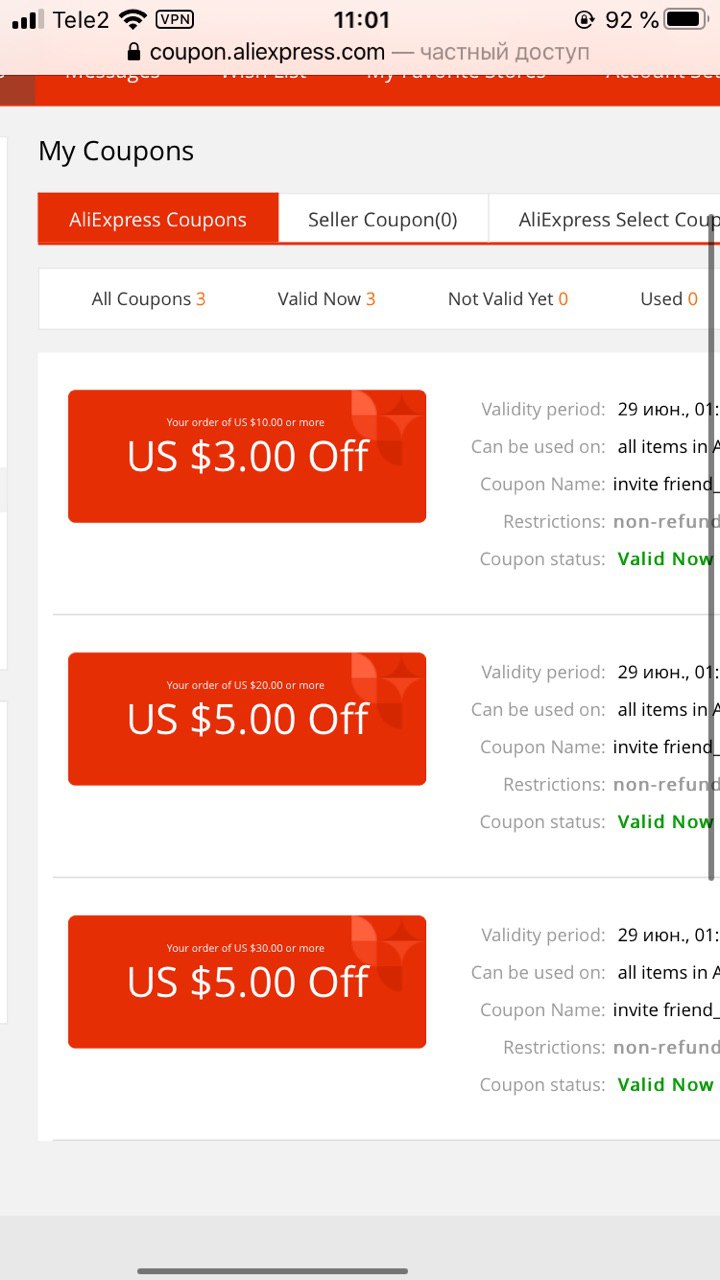Show Not Valid Yet coupons
Screen dimensions: 720x1280
[508, 299]
